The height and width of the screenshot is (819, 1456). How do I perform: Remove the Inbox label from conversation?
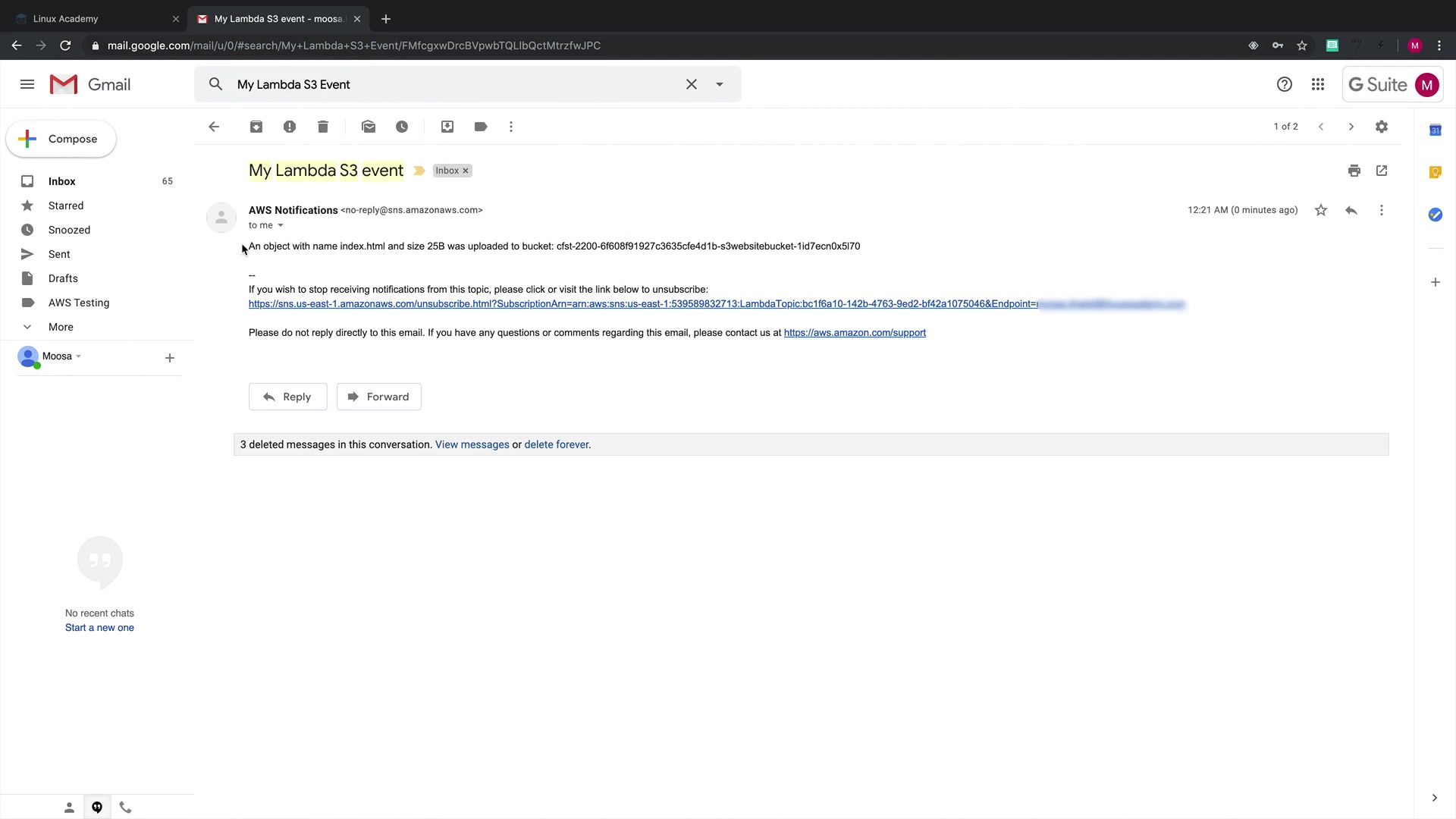pyautogui.click(x=466, y=171)
